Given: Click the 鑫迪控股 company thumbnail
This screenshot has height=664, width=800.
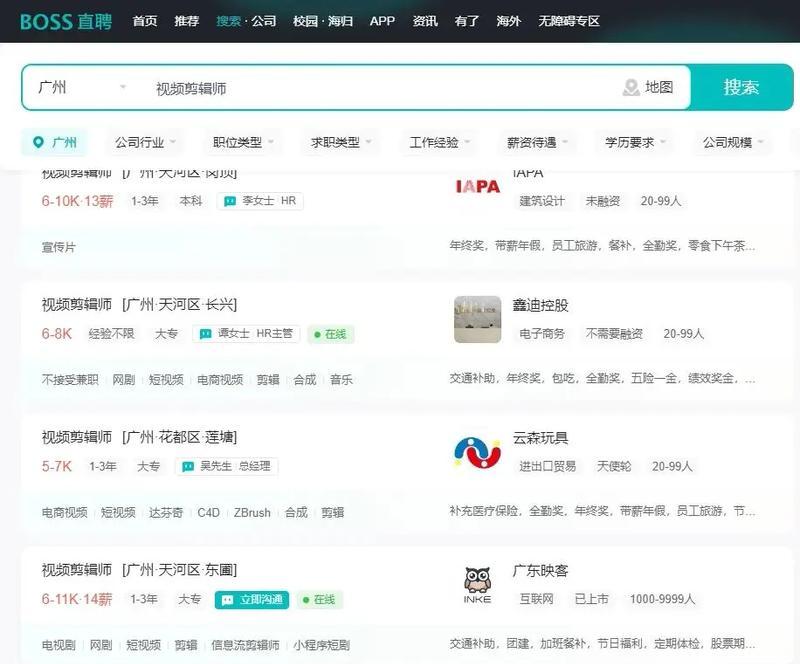Looking at the screenshot, I should pyautogui.click(x=478, y=319).
